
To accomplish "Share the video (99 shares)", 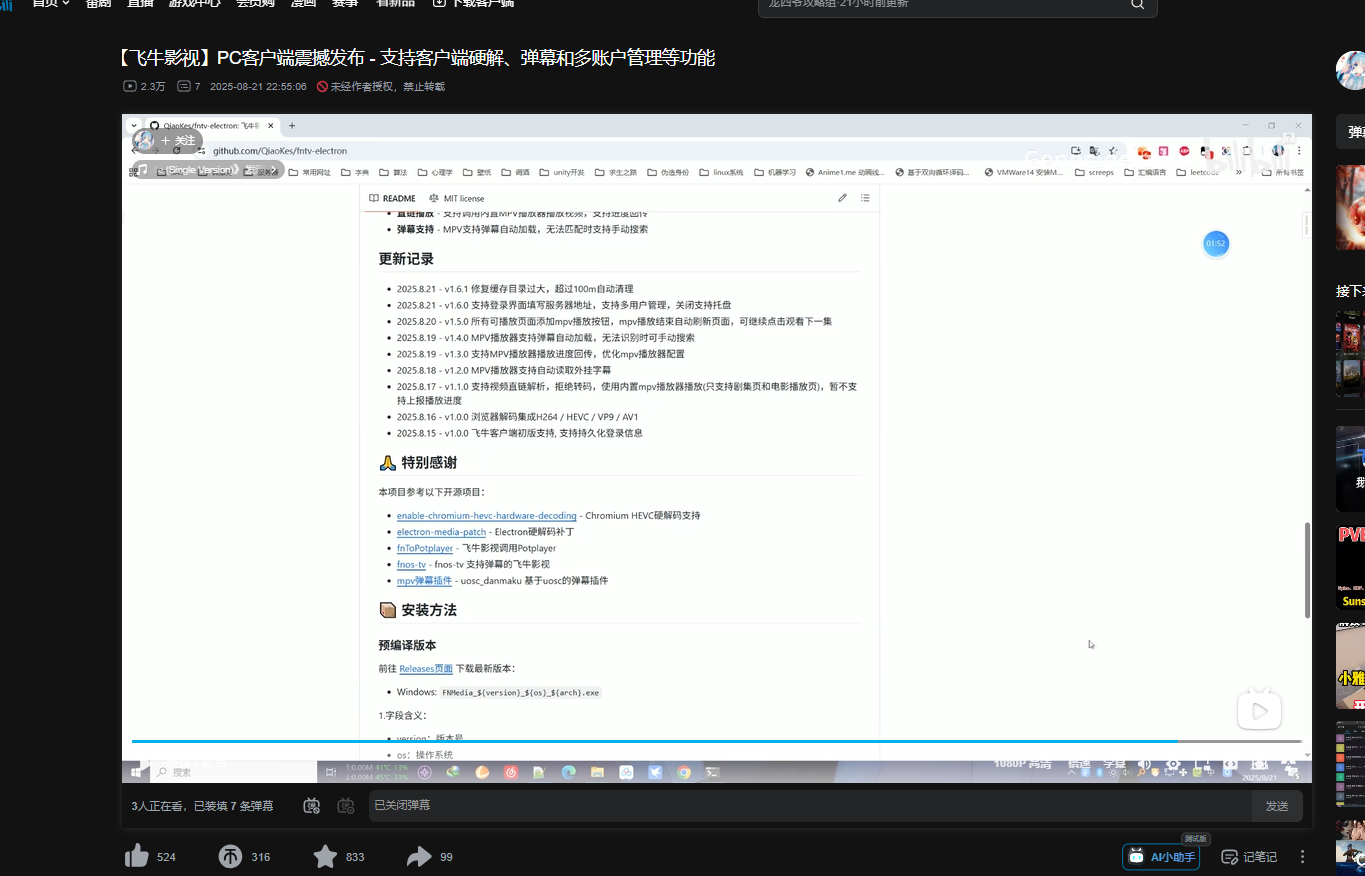I will click(x=419, y=856).
